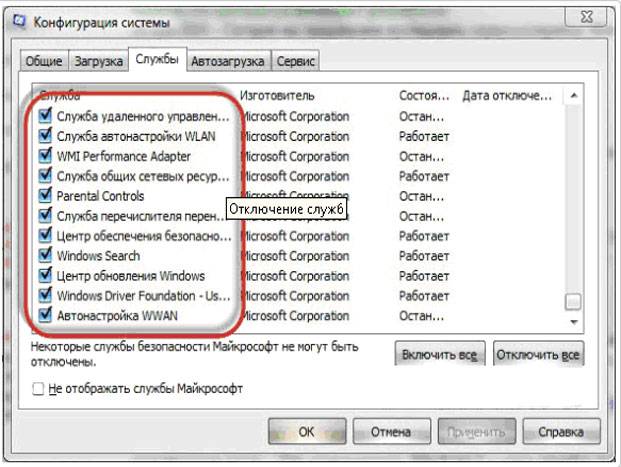Viewport: 621px width, 467px height.
Task: Sort services by the Изготовитель column header
Action: (277, 96)
